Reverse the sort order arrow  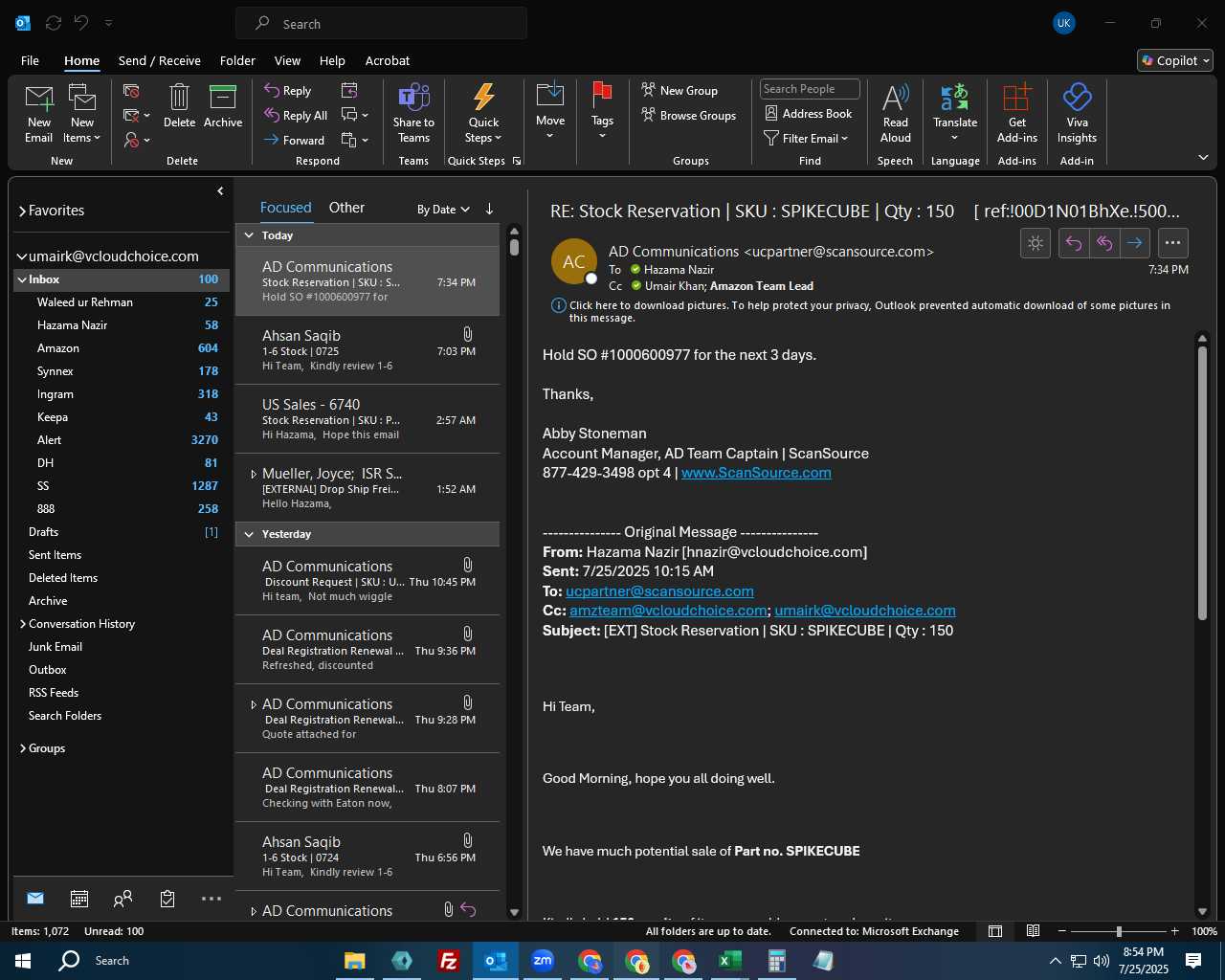coord(489,209)
